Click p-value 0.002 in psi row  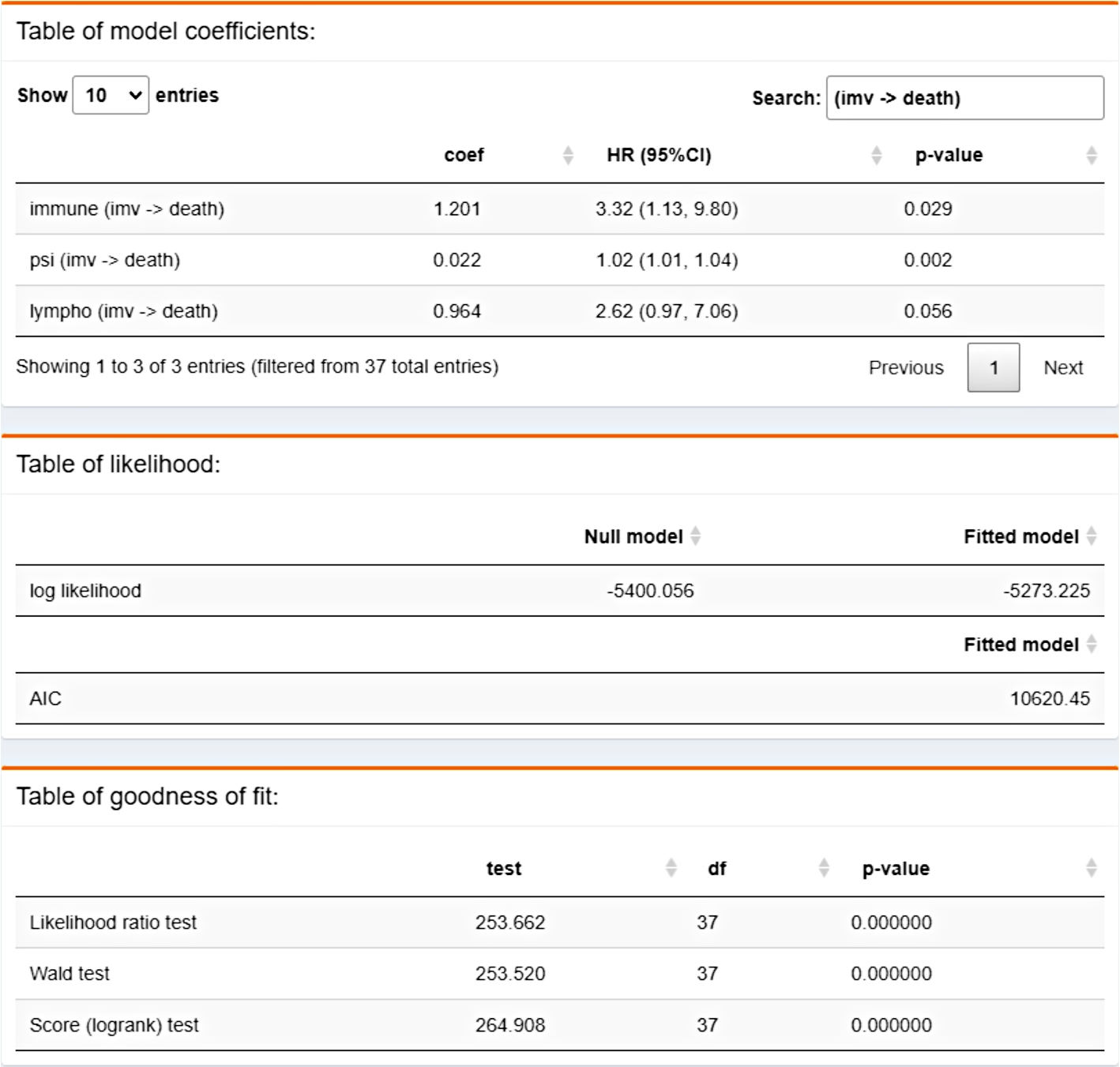[928, 261]
